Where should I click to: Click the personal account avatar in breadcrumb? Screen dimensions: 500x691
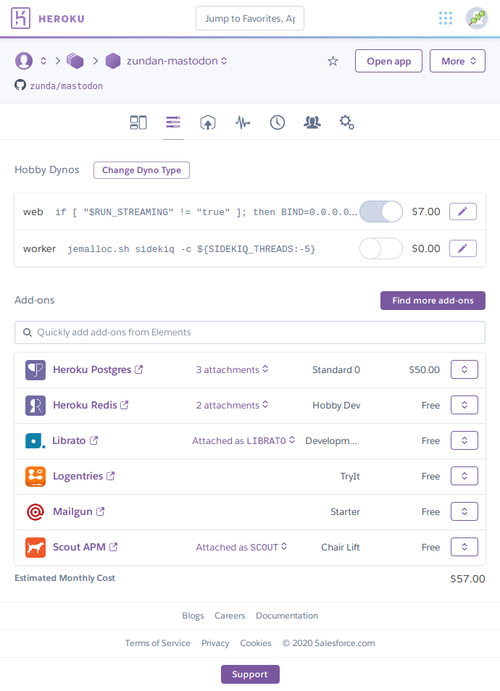(24, 61)
